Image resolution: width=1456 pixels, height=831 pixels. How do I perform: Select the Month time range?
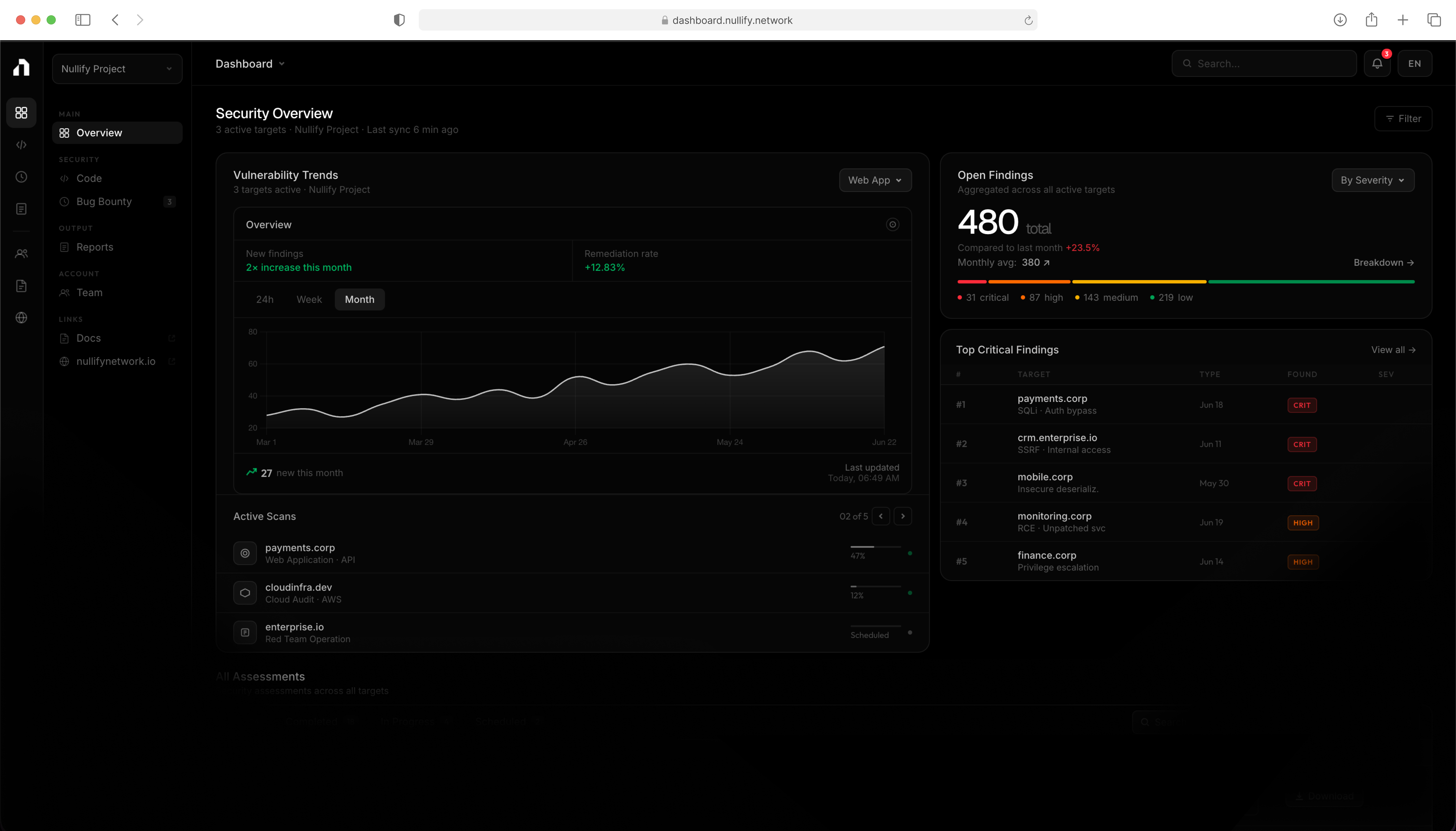[359, 299]
